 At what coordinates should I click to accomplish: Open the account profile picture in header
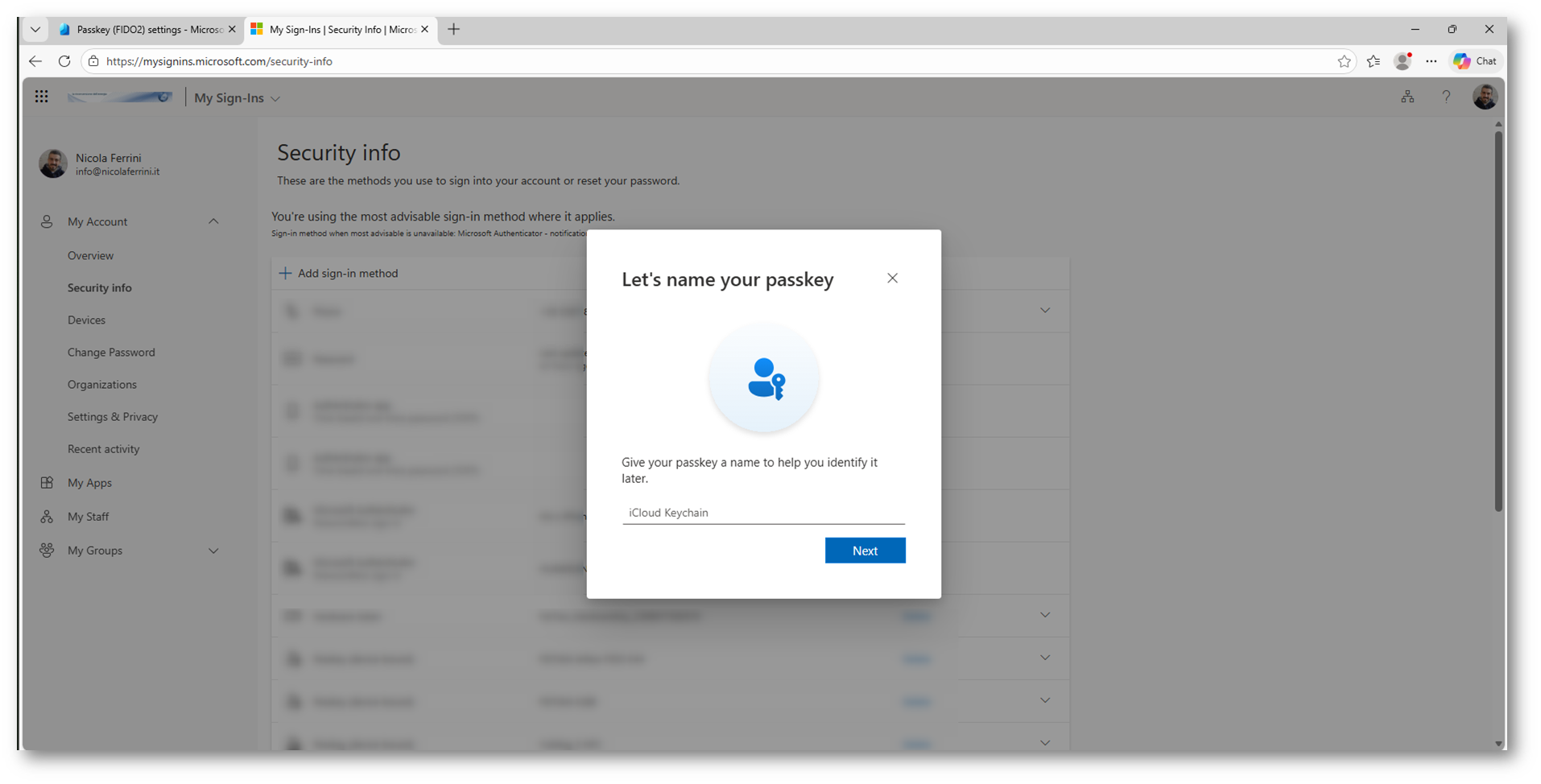pos(1485,97)
